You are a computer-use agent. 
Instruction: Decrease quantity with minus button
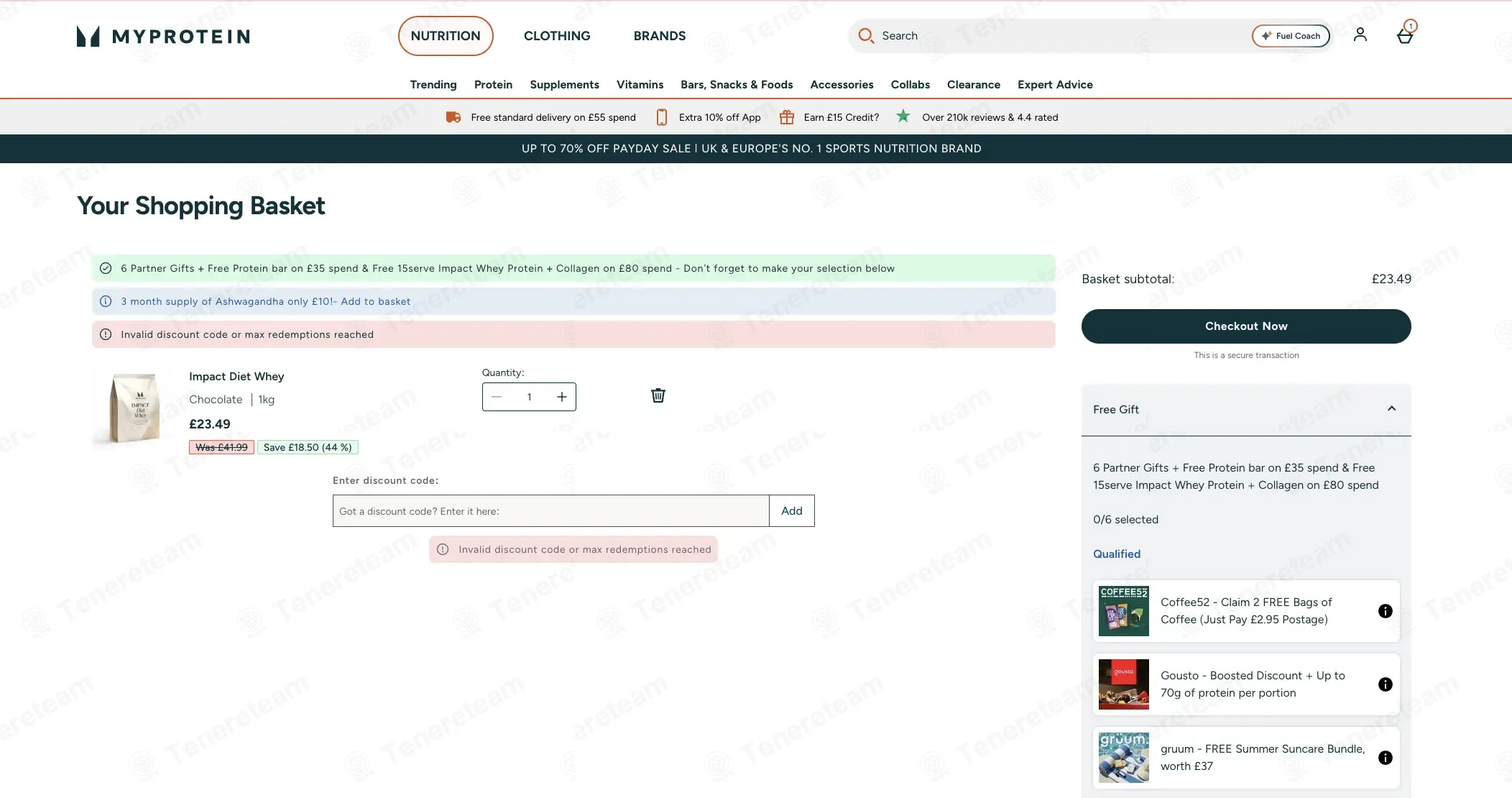[x=497, y=397]
